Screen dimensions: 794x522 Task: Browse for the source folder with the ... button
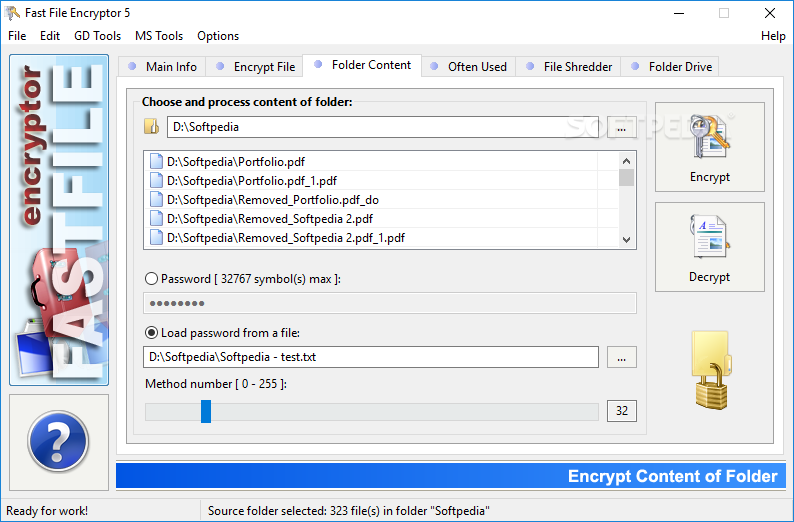coord(621,127)
